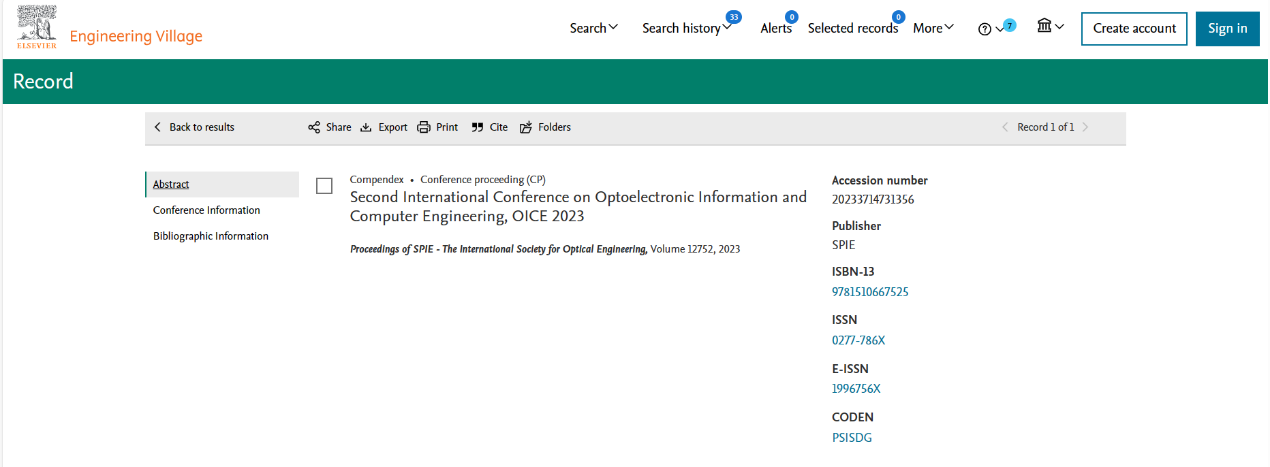Select the record checkbox beside the title
This screenshot has width=1270, height=467.
pos(324,186)
